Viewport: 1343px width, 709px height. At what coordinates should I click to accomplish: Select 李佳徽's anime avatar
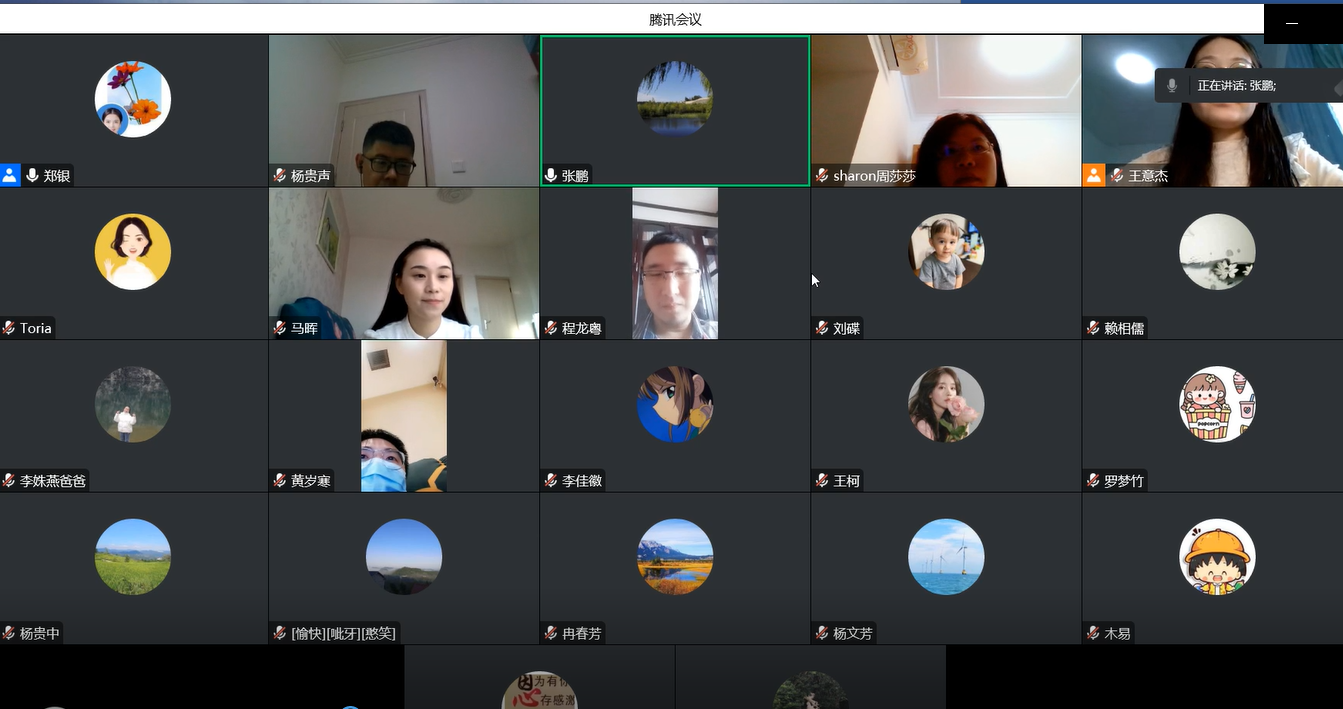(675, 404)
